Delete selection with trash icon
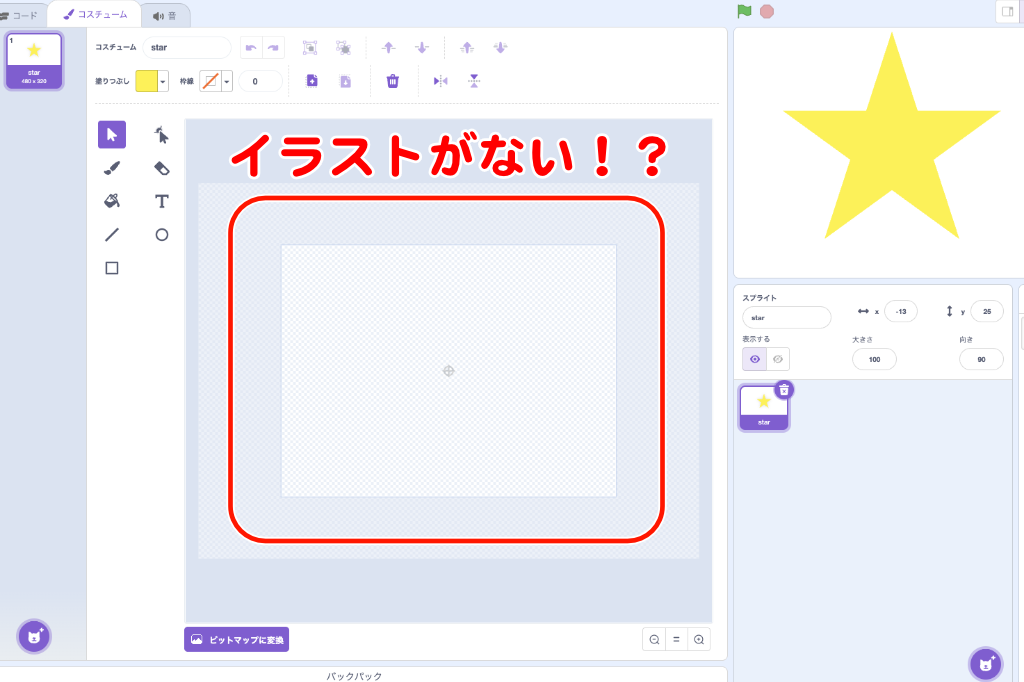 393,81
